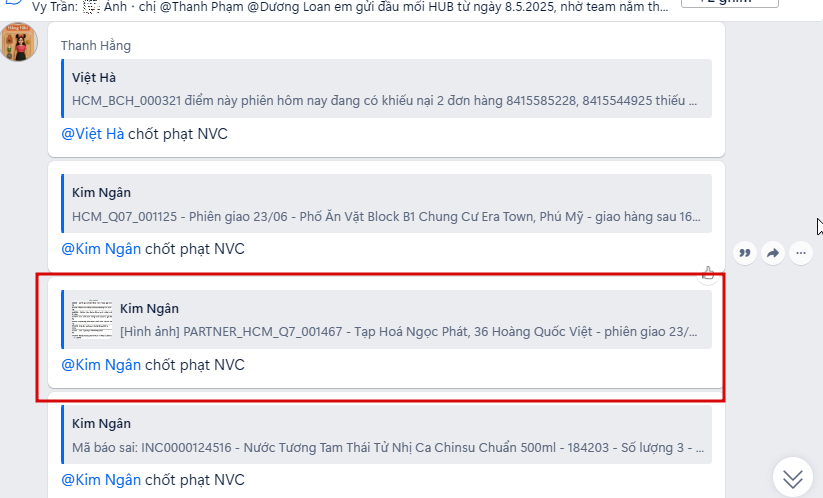Image resolution: width=823 pixels, height=498 pixels.
Task: Open the three-dots more options menu
Action: click(x=800, y=253)
